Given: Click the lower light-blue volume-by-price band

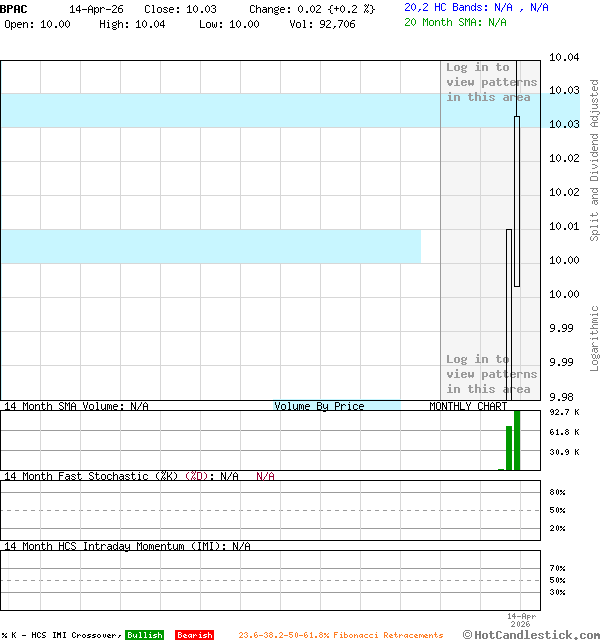Looking at the screenshot, I should coord(210,246).
